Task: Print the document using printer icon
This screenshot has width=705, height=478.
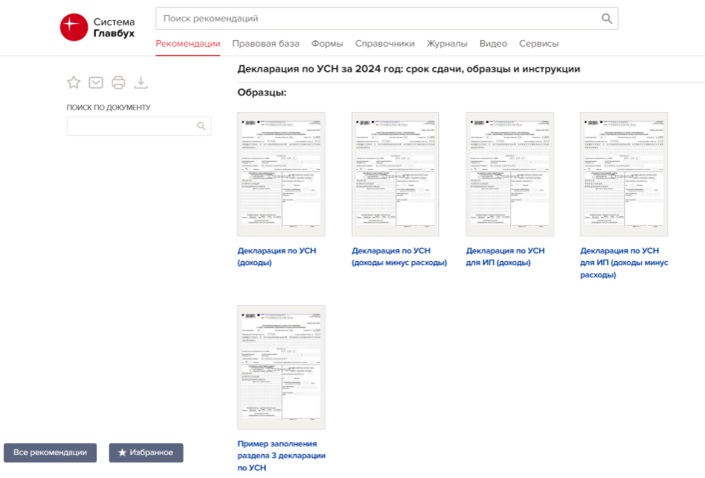Action: point(118,83)
